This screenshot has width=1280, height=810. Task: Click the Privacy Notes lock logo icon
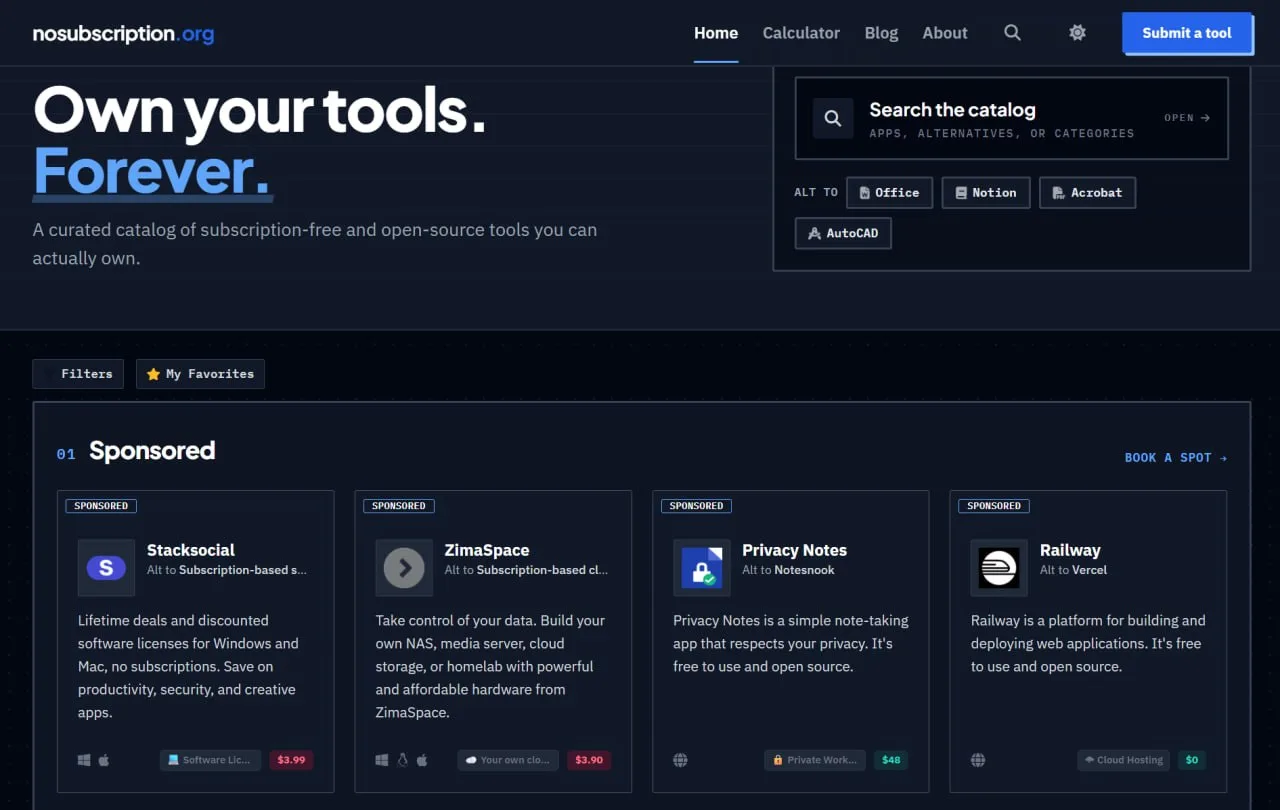point(701,568)
